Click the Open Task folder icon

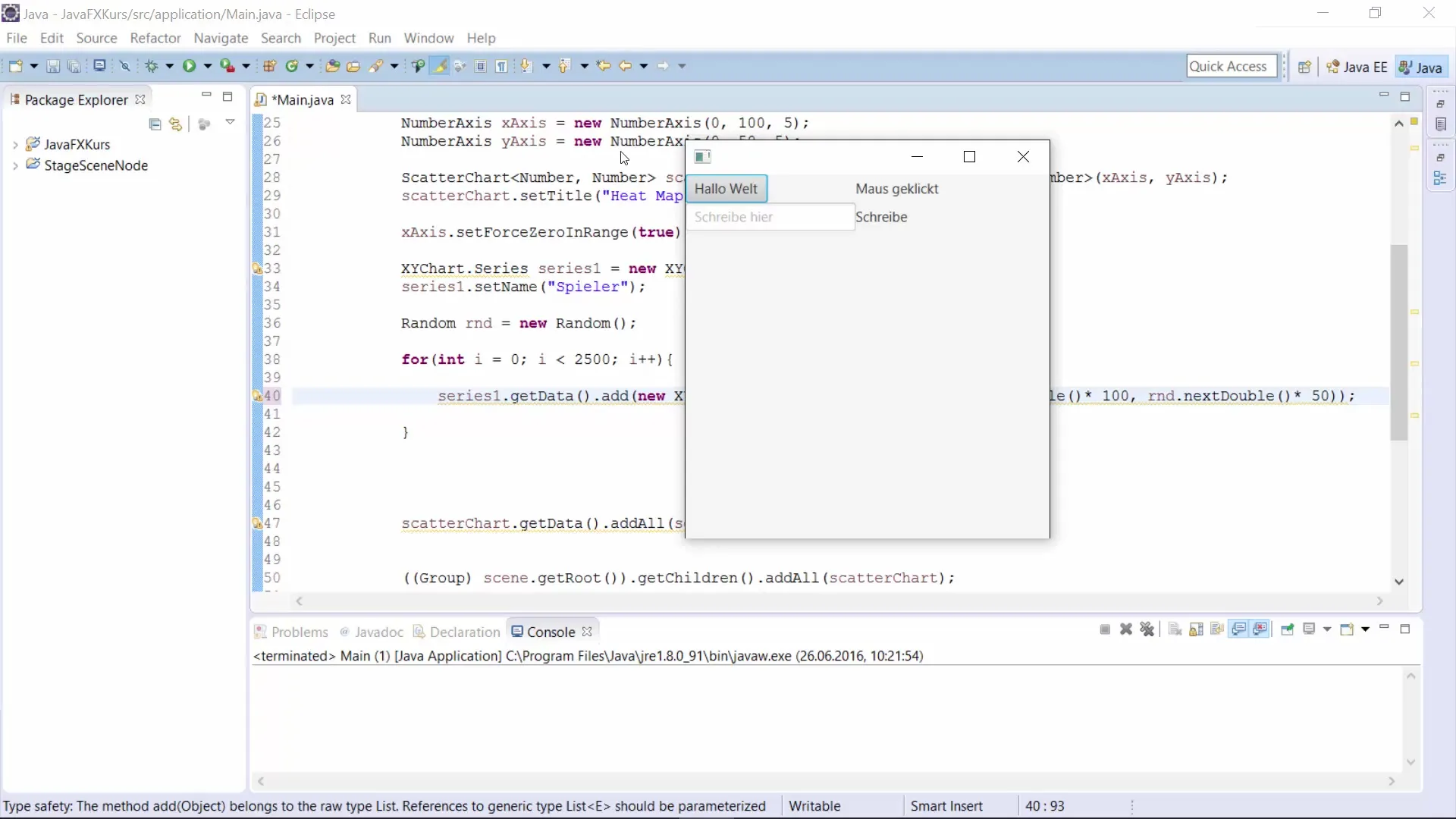(353, 67)
